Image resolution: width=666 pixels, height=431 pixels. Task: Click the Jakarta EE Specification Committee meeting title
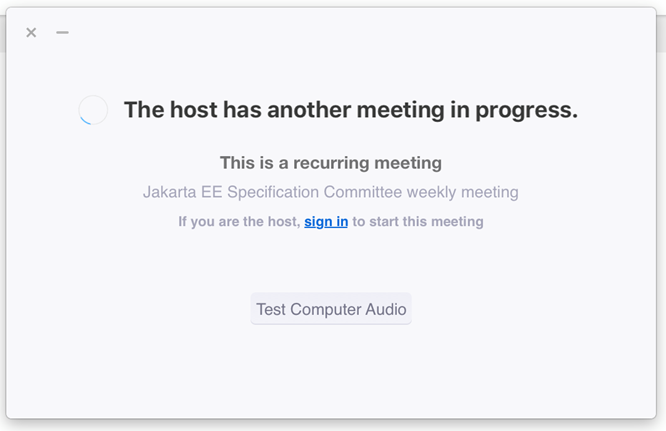330,192
